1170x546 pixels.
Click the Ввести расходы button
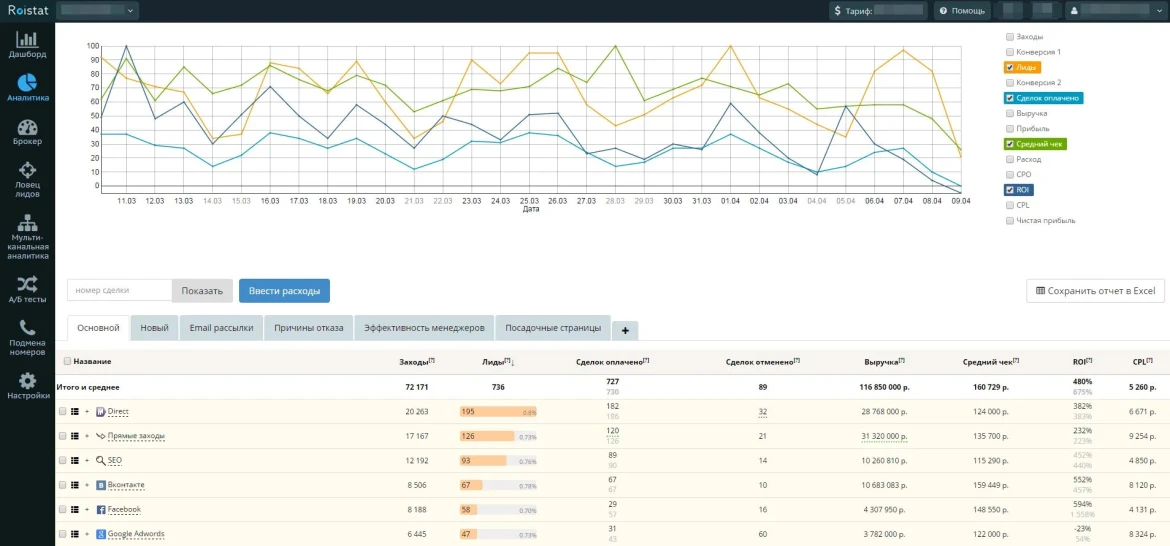284,291
